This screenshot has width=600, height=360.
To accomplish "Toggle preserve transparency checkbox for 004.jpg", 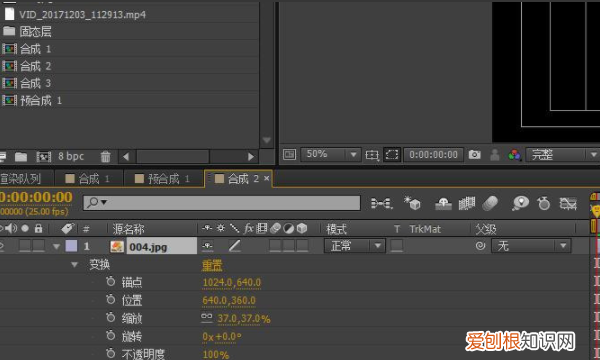I will click(x=396, y=246).
